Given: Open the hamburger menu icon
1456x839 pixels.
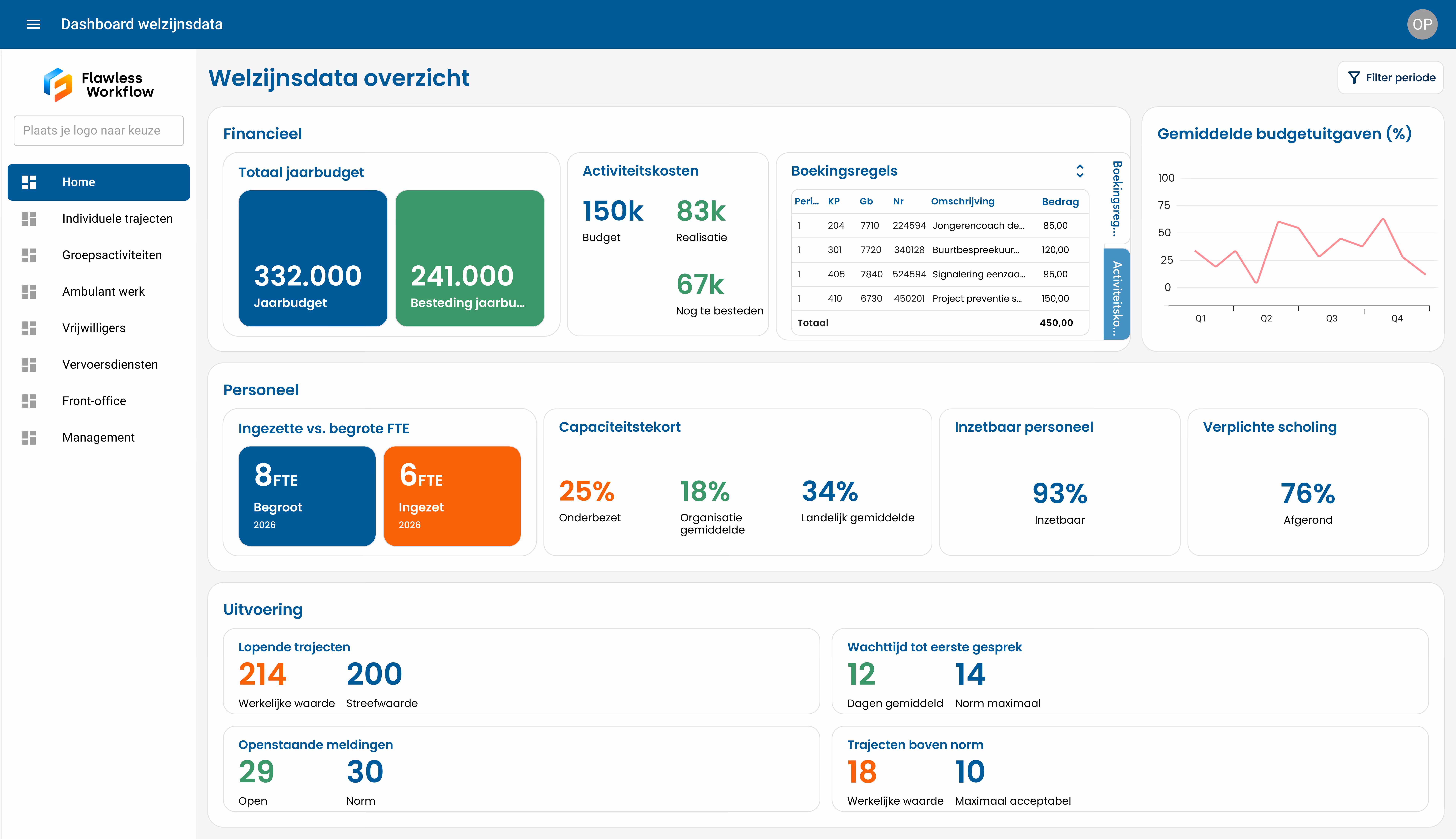Looking at the screenshot, I should click(33, 24).
